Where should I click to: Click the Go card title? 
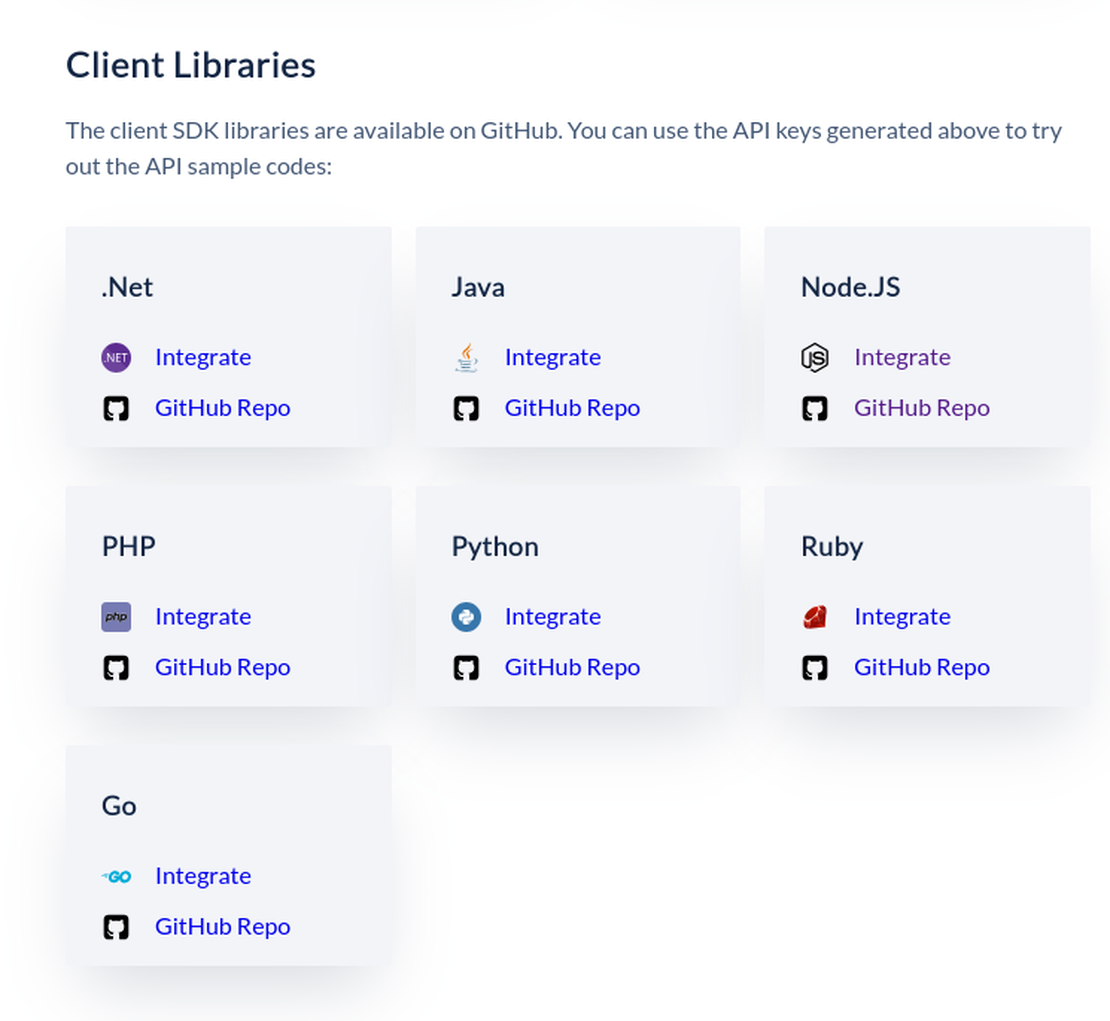(x=119, y=806)
